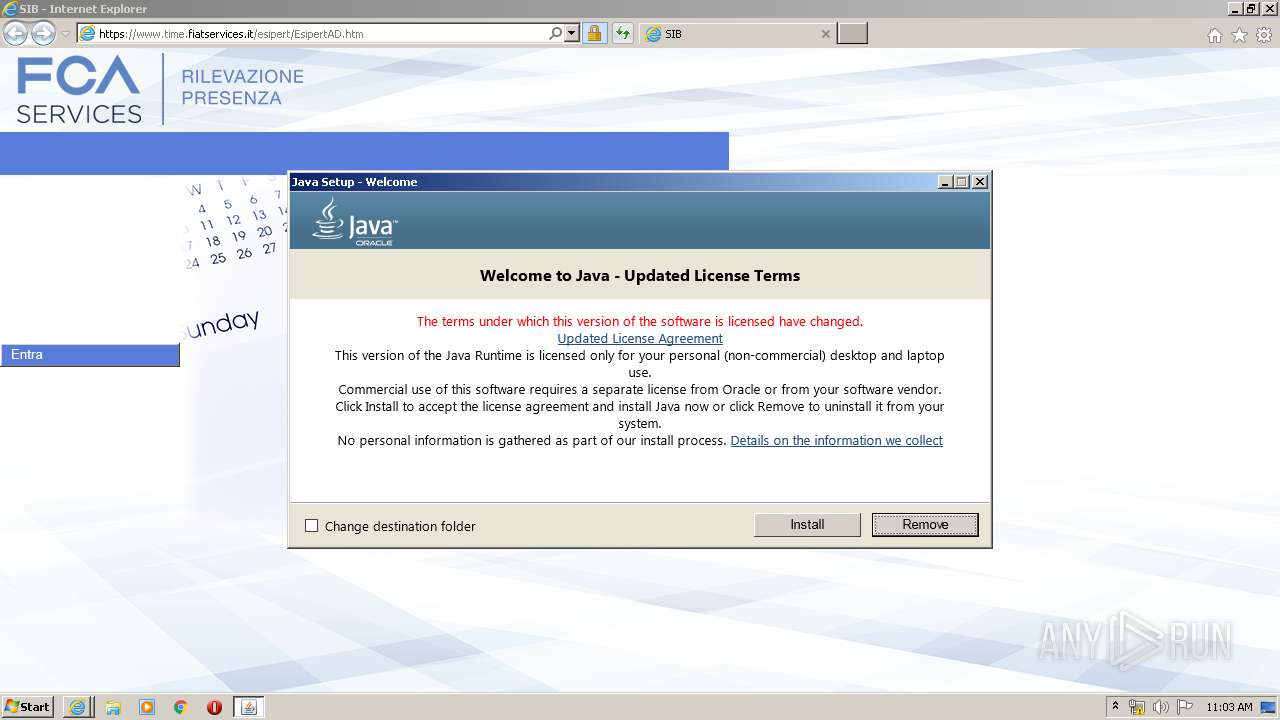Select the SIB browser tab
1280x720 pixels.
(x=738, y=34)
